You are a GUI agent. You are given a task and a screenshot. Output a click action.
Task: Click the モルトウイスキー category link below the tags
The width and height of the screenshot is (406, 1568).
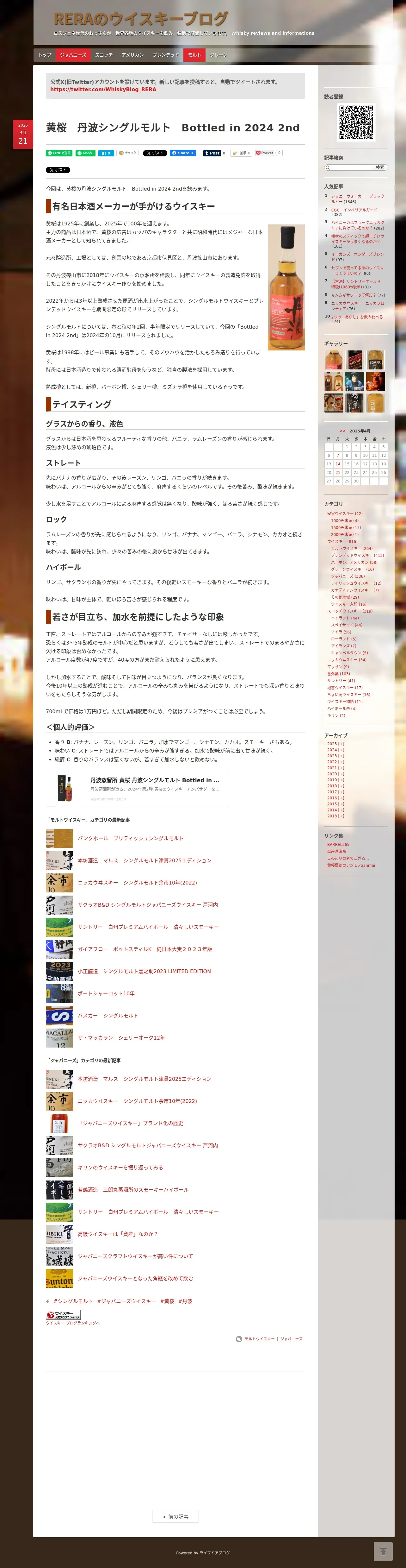260,1338
